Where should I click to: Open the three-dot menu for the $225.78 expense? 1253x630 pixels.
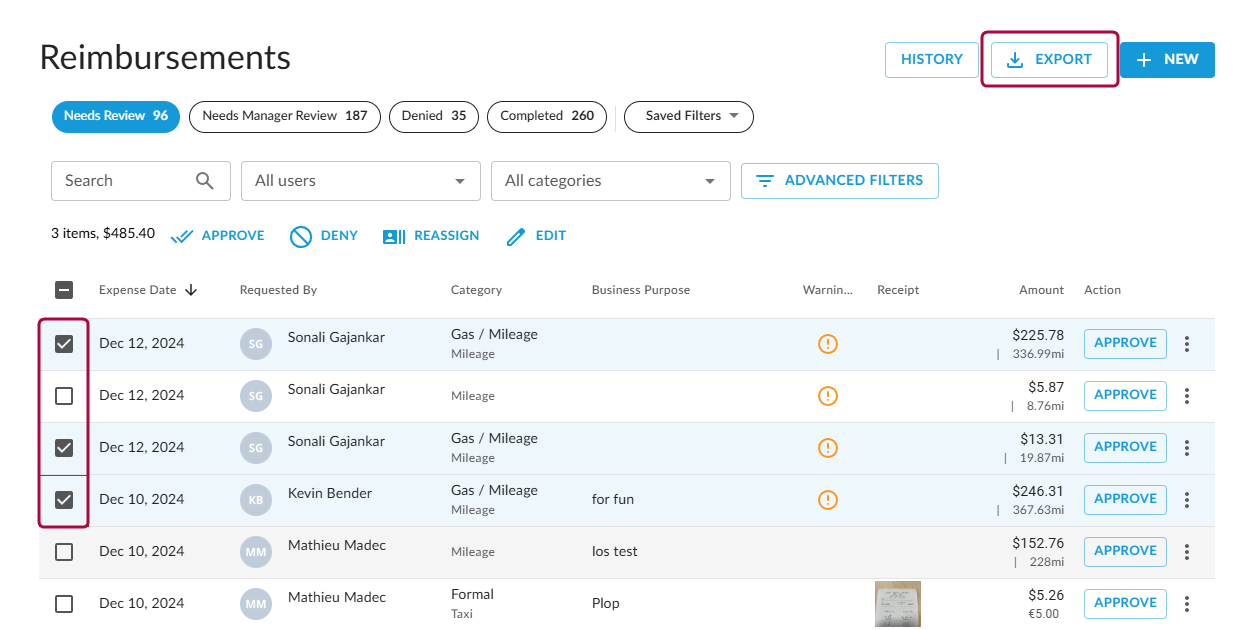1187,344
